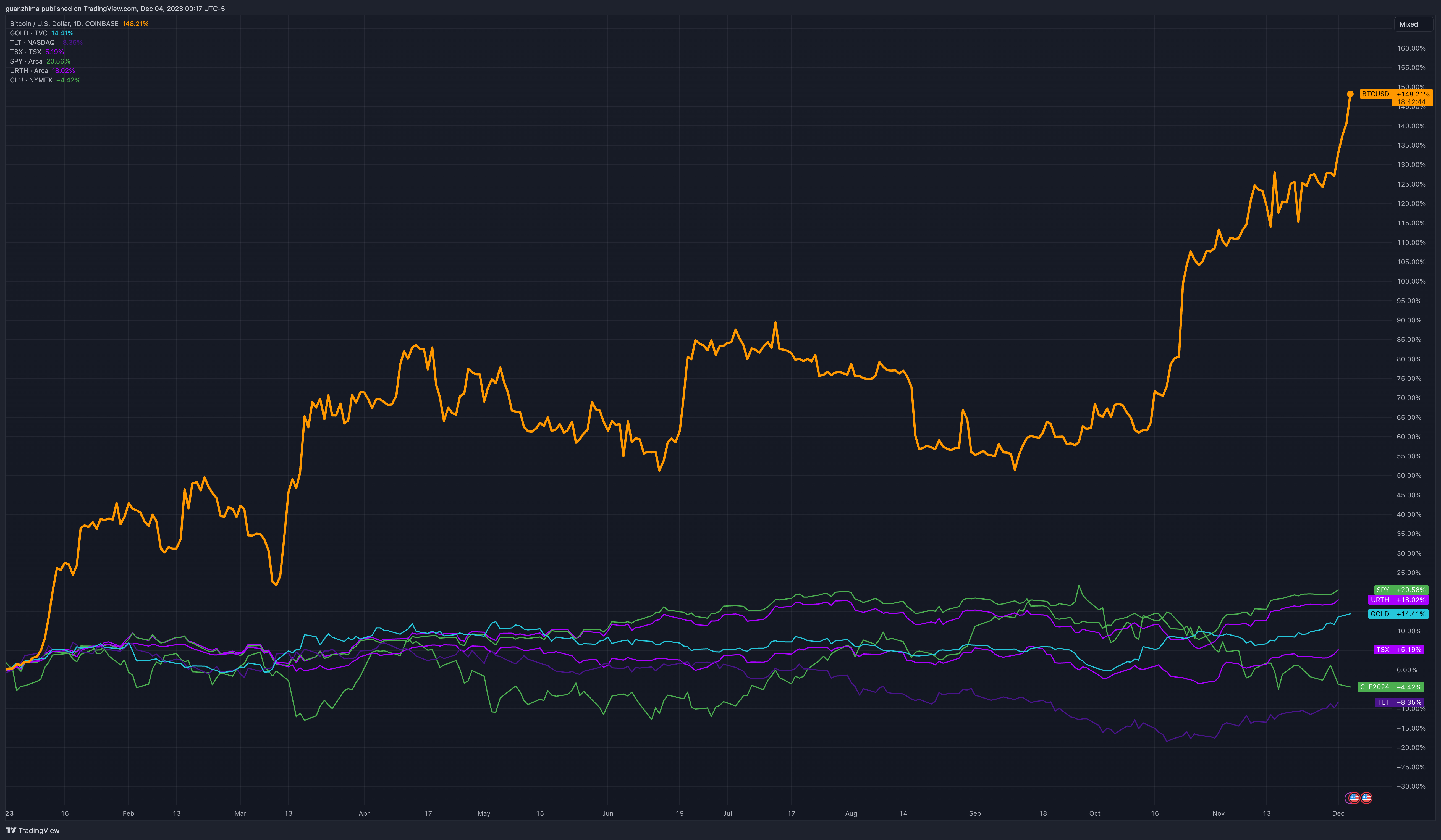Click the purple URTH price scale label
This screenshot has width=1441, height=840.
[1380, 600]
